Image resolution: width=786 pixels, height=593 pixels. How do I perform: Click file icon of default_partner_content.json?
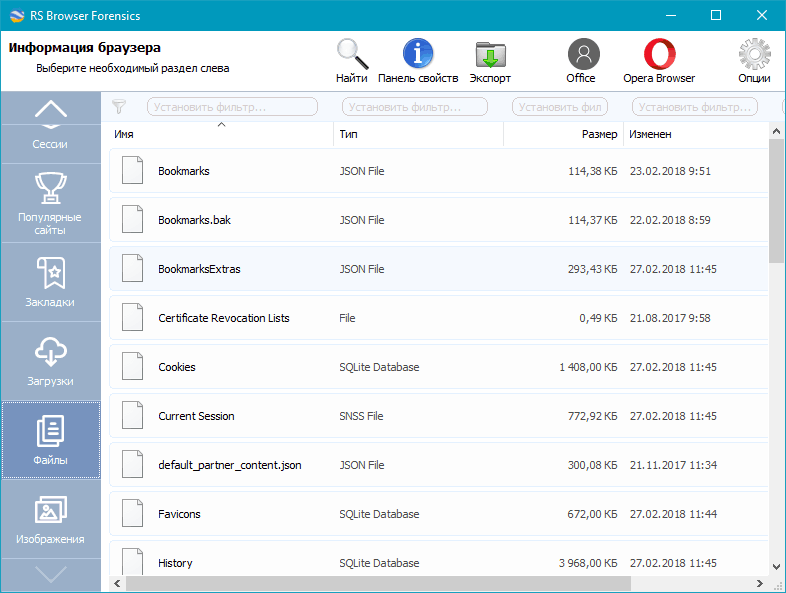click(132, 464)
